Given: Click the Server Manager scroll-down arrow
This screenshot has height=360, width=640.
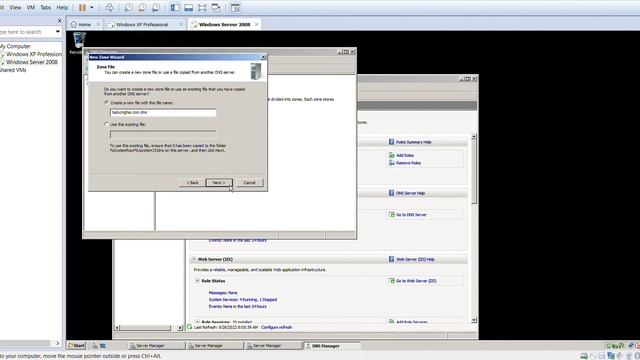Looking at the screenshot, I should pos(474,320).
